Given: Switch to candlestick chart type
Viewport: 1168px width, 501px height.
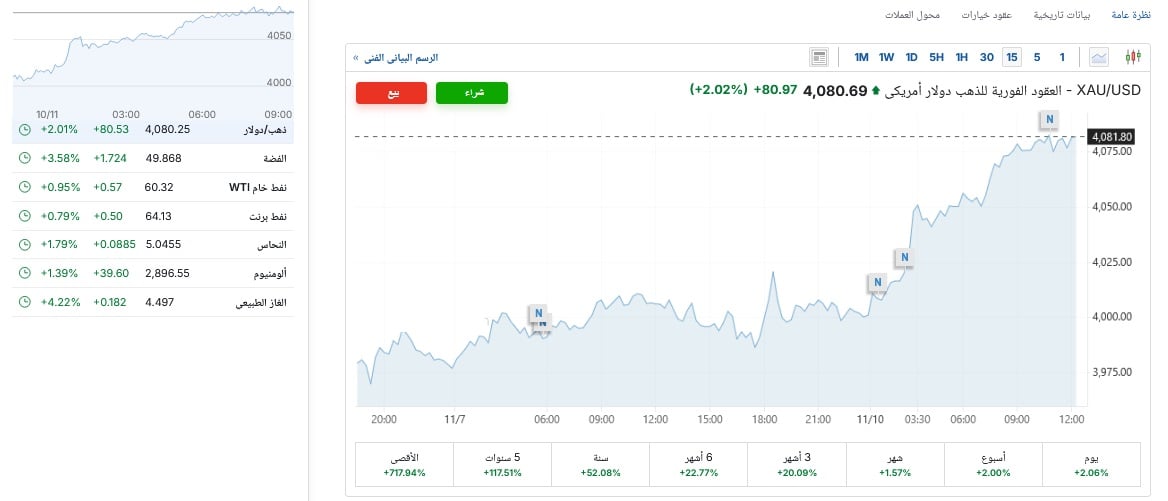Looking at the screenshot, I should [x=1133, y=57].
